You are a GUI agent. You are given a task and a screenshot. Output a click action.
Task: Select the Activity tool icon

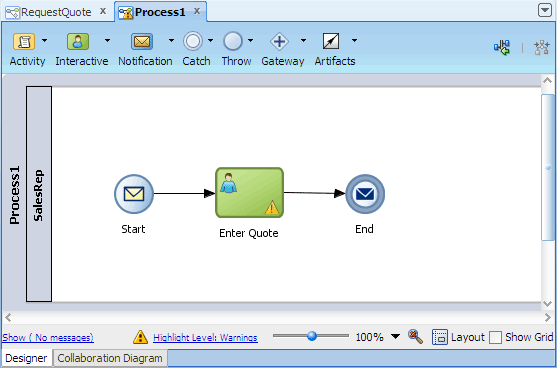click(x=24, y=41)
